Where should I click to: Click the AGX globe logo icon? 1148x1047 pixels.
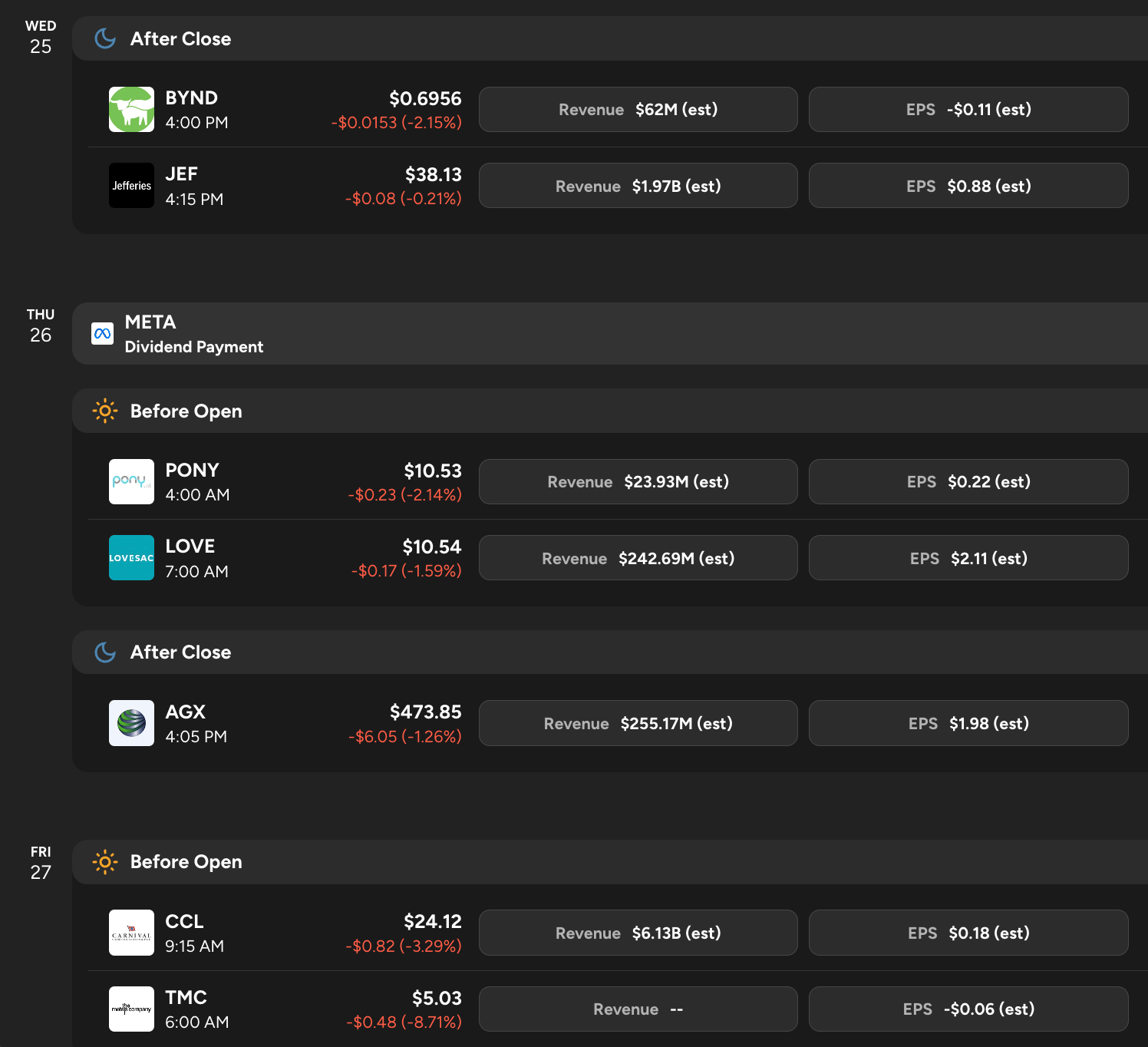(x=131, y=723)
